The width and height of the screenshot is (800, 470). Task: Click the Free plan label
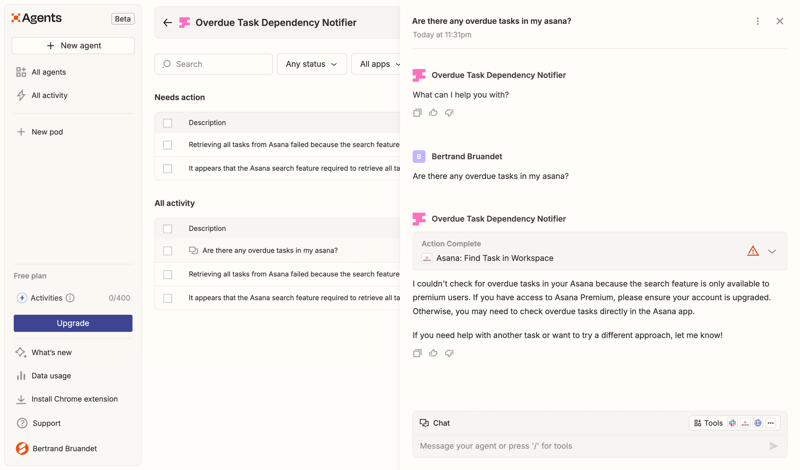click(x=30, y=276)
